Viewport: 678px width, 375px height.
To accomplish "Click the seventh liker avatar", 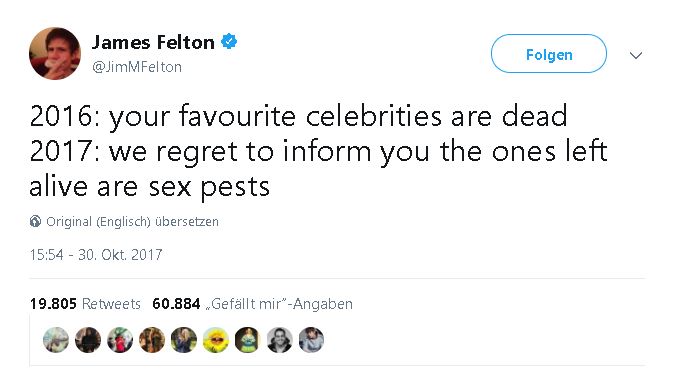I will [248, 340].
